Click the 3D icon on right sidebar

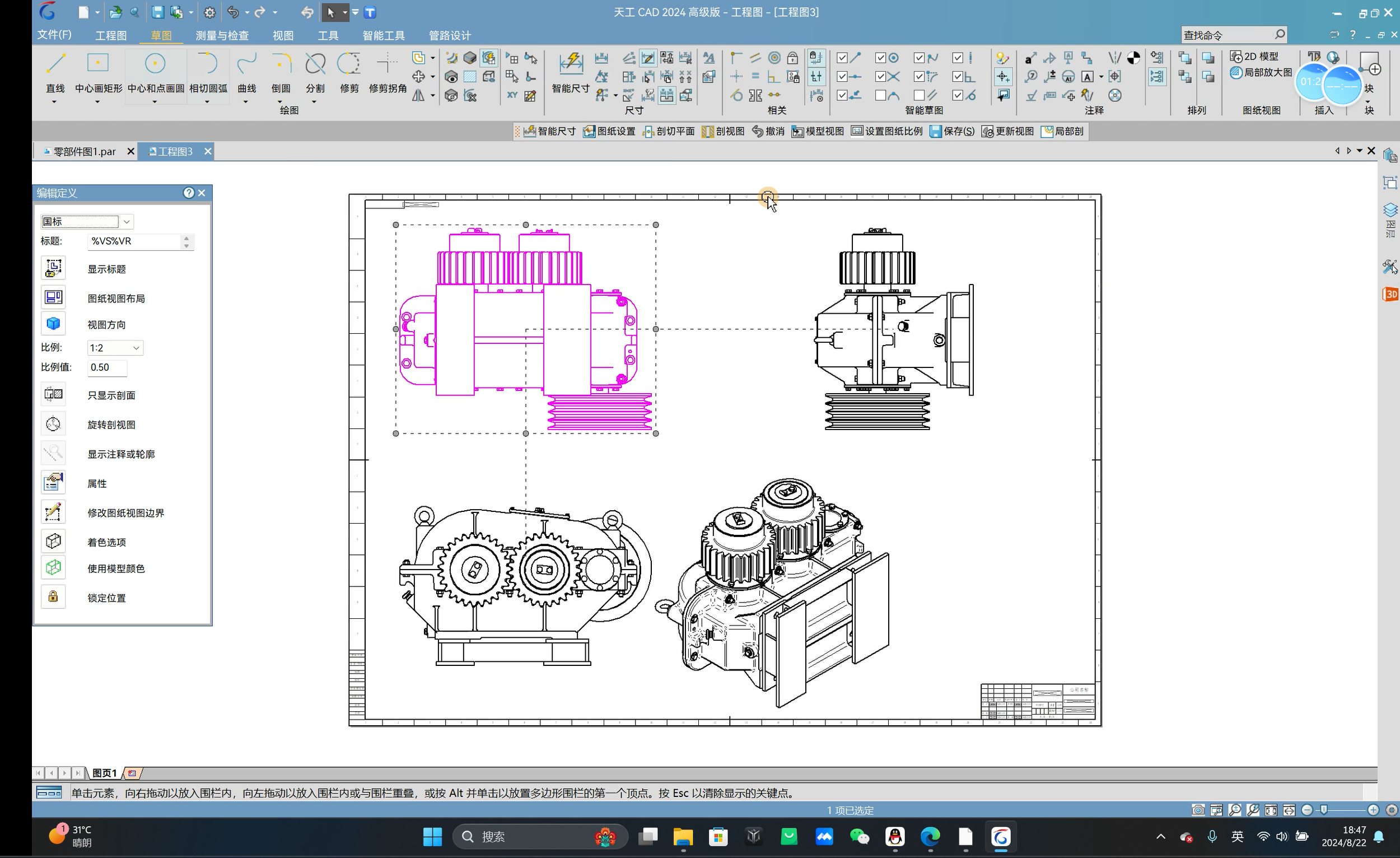[x=1390, y=294]
